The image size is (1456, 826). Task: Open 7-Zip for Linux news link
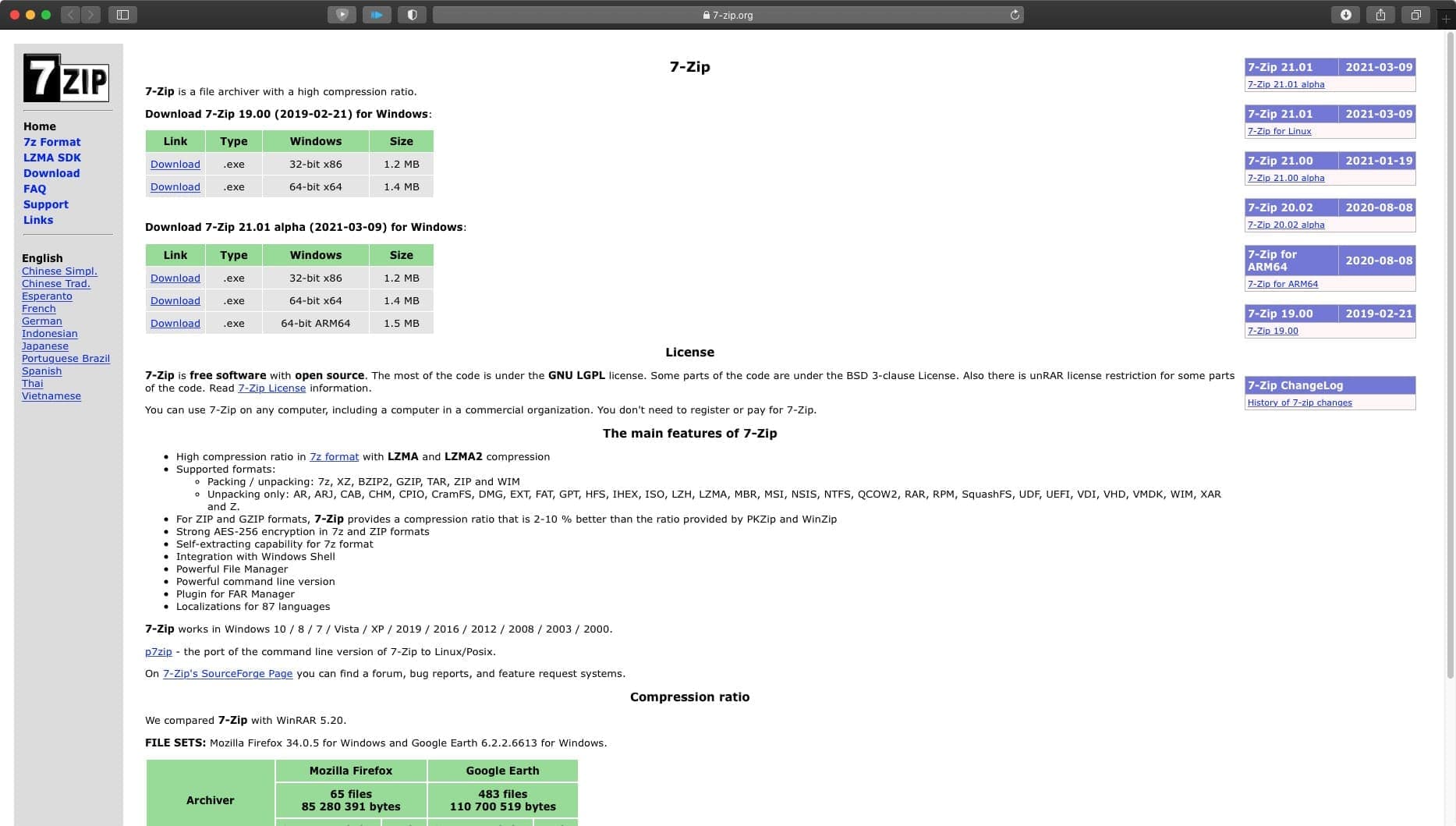(x=1280, y=131)
